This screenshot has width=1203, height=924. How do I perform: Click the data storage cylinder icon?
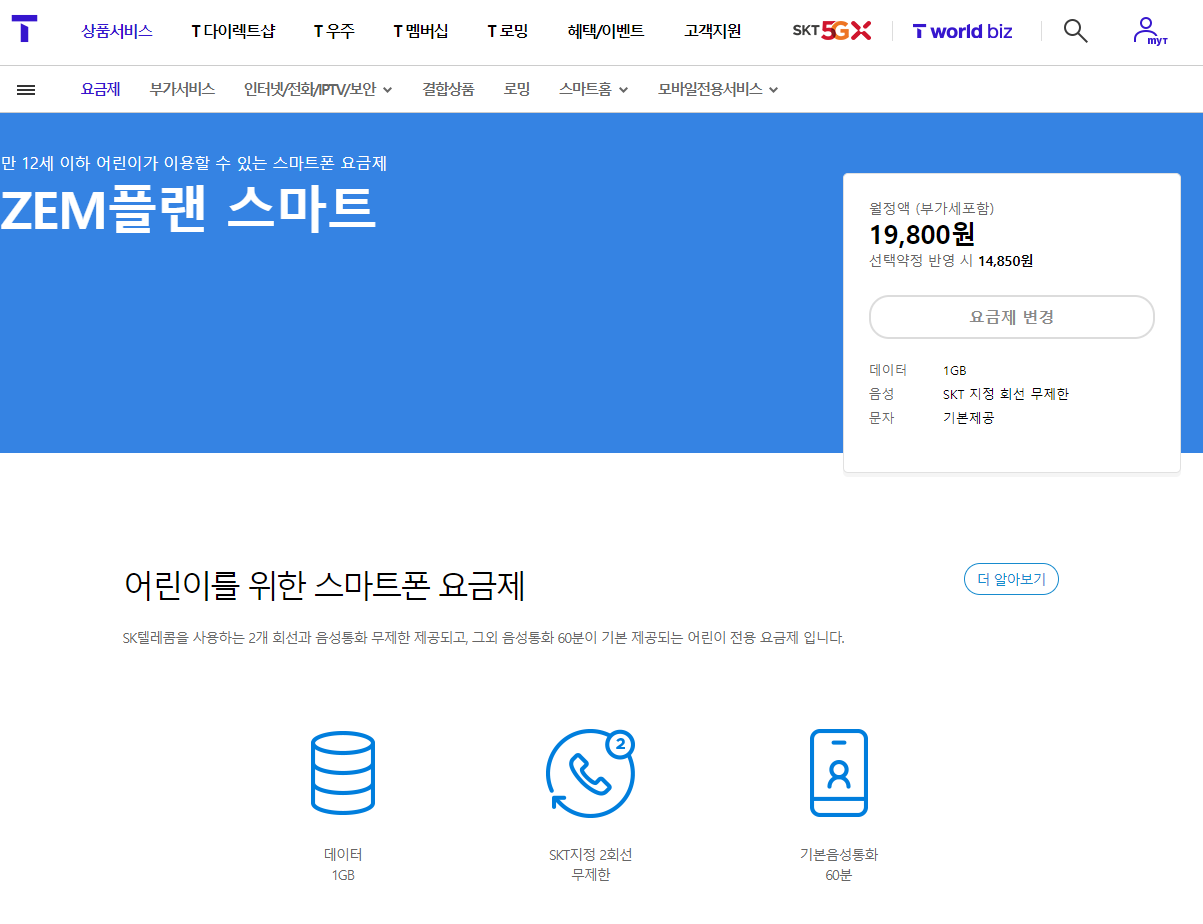point(343,773)
